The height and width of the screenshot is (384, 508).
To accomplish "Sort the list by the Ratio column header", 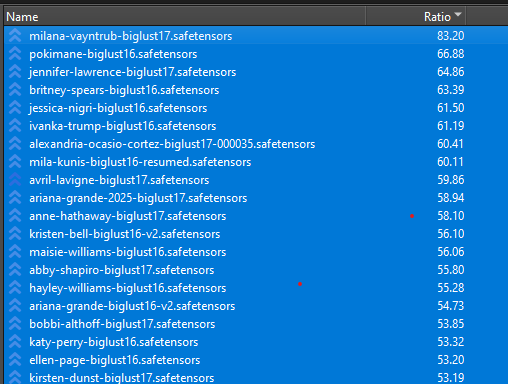I will (416, 16).
